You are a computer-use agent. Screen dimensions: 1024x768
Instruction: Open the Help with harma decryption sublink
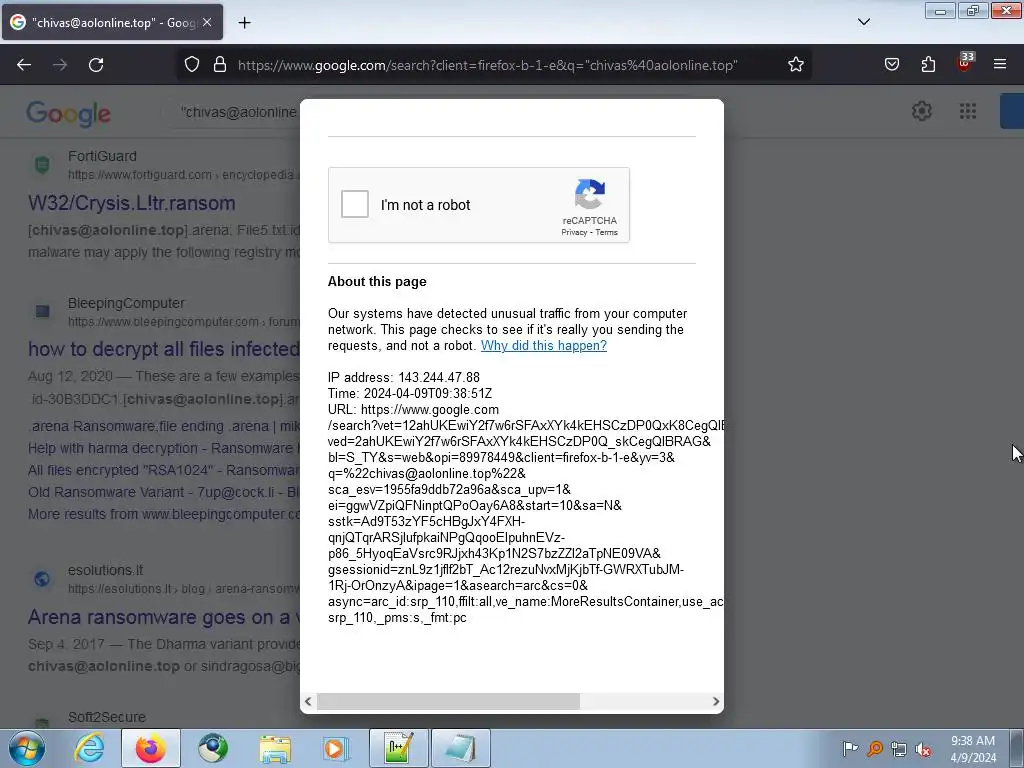[164, 448]
